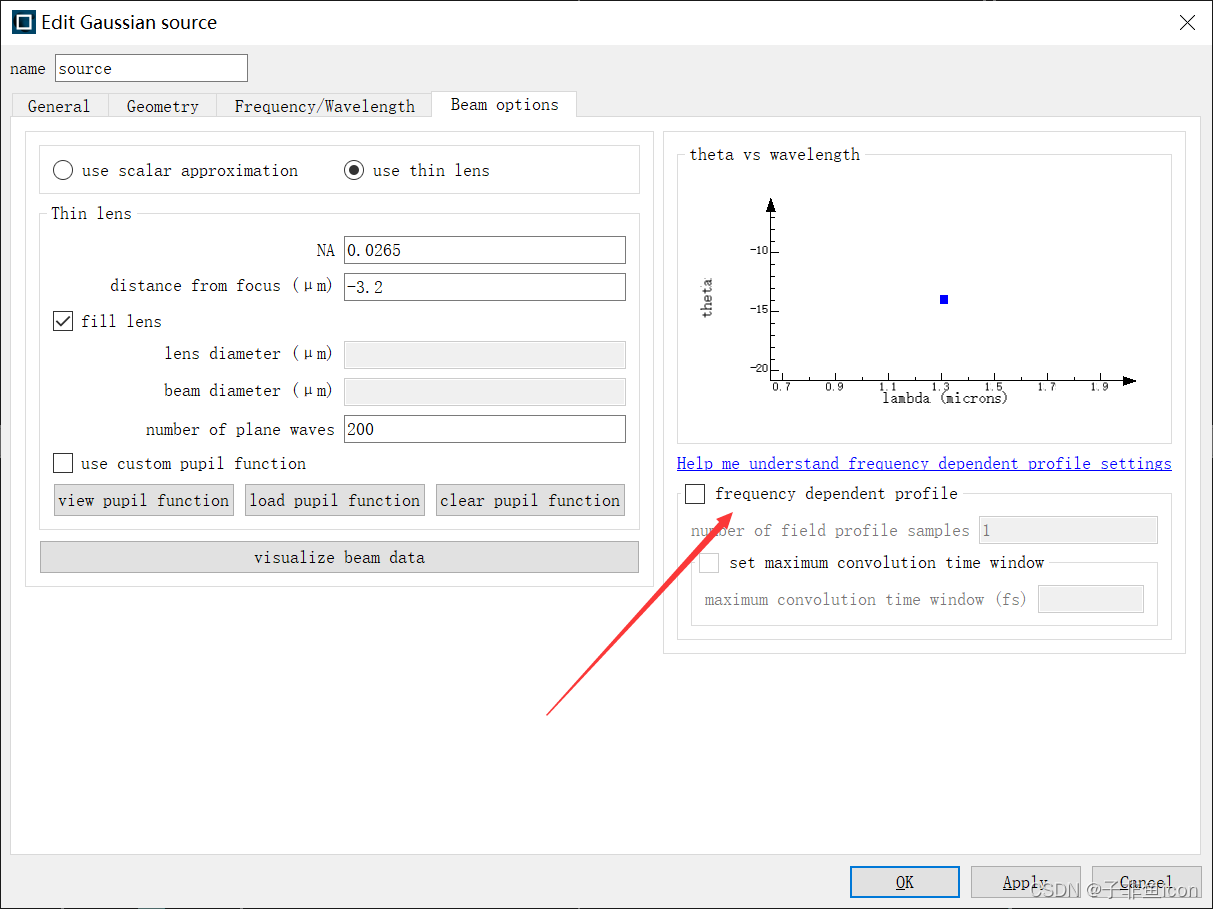Click the NA input field
The height and width of the screenshot is (909, 1213).
click(x=485, y=250)
